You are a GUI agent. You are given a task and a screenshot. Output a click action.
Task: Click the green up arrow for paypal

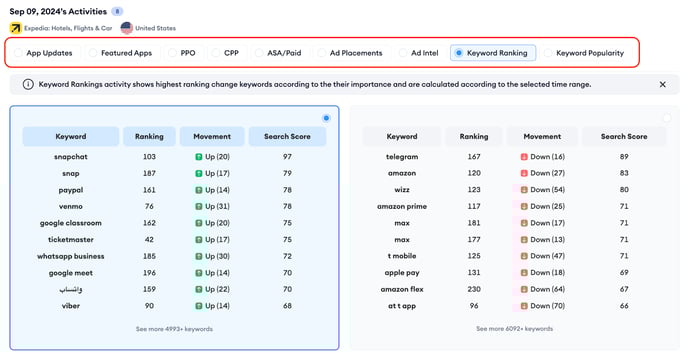tap(199, 190)
